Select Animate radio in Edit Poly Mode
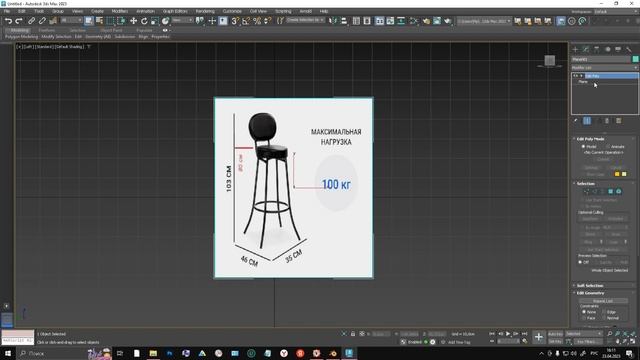This screenshot has width=640, height=360. (x=608, y=146)
